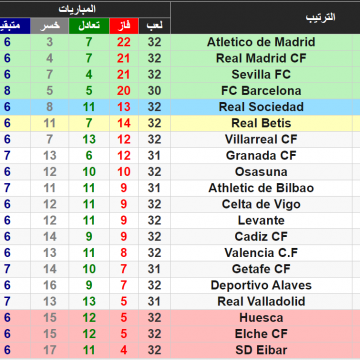Screen dimensions: 360x360
Task: Click the المباريات matches group header
Action: click(x=77, y=9)
